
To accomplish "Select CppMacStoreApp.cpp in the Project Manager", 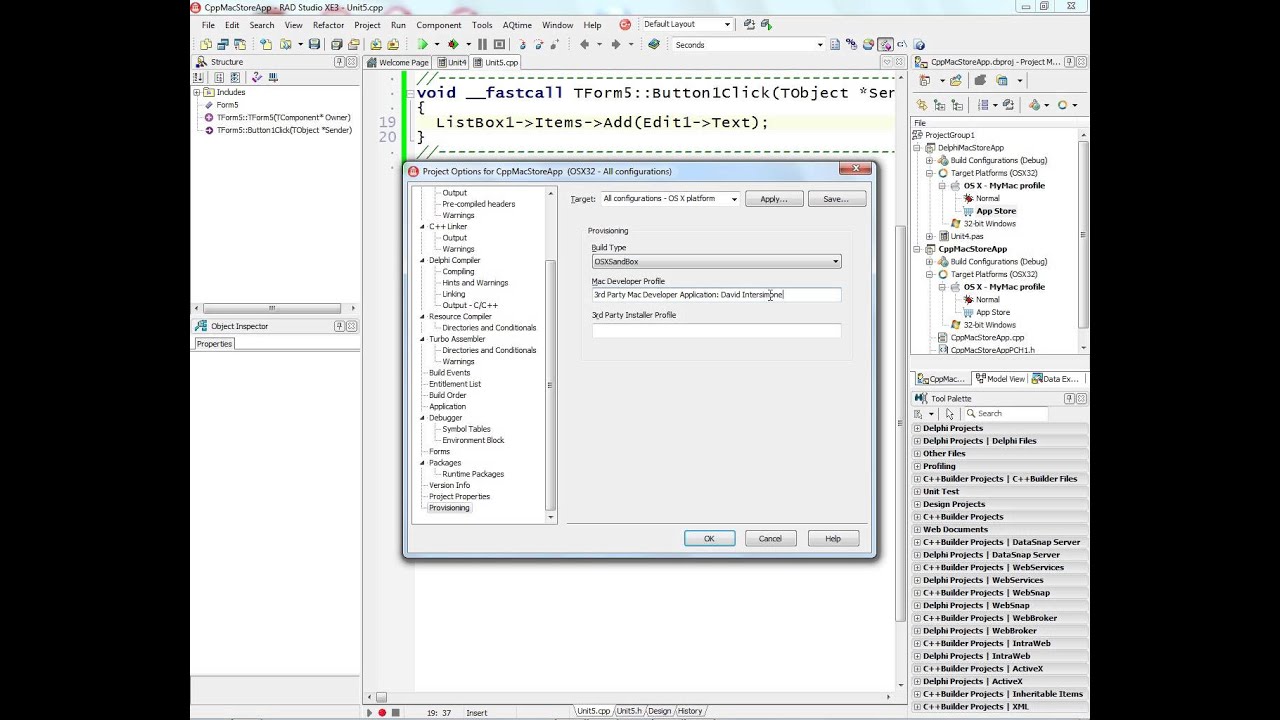I will [987, 337].
